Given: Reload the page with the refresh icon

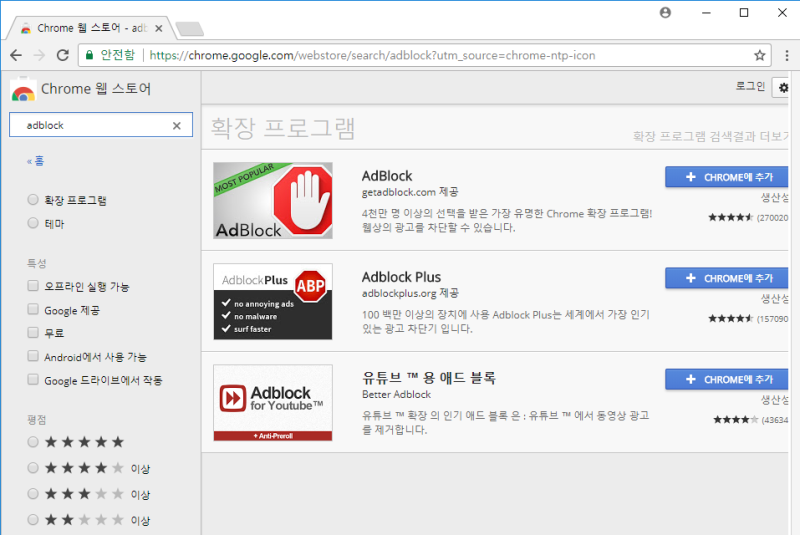Looking at the screenshot, I should 63,55.
